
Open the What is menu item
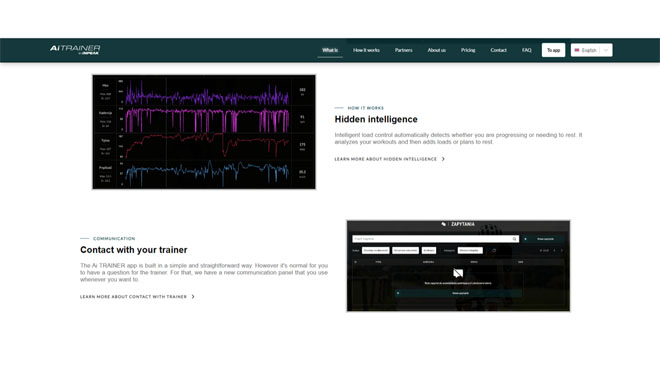click(x=330, y=50)
